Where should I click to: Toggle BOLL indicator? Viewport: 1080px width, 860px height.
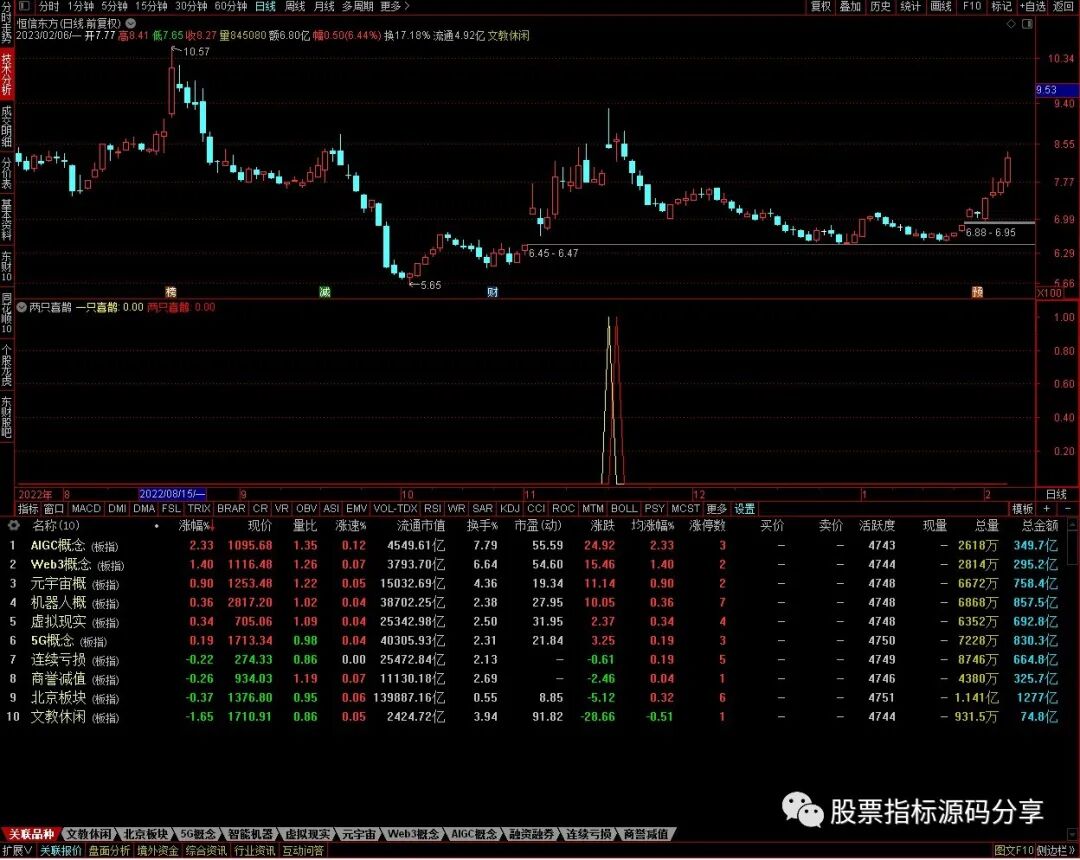click(x=624, y=509)
